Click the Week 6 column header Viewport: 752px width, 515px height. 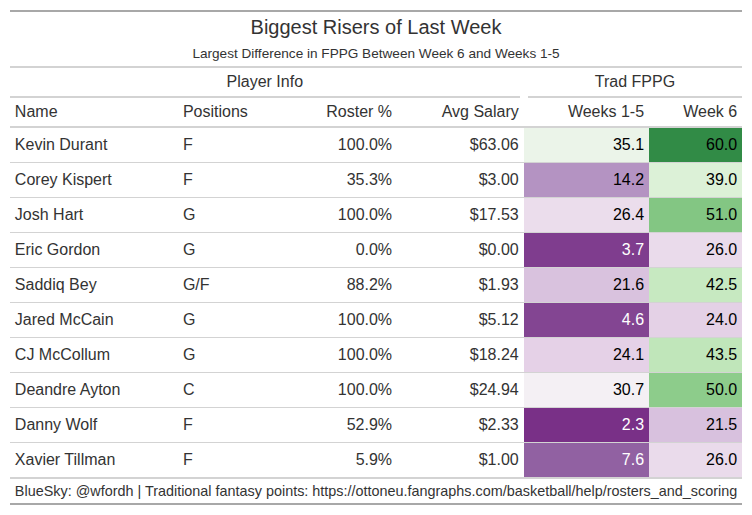coord(710,112)
